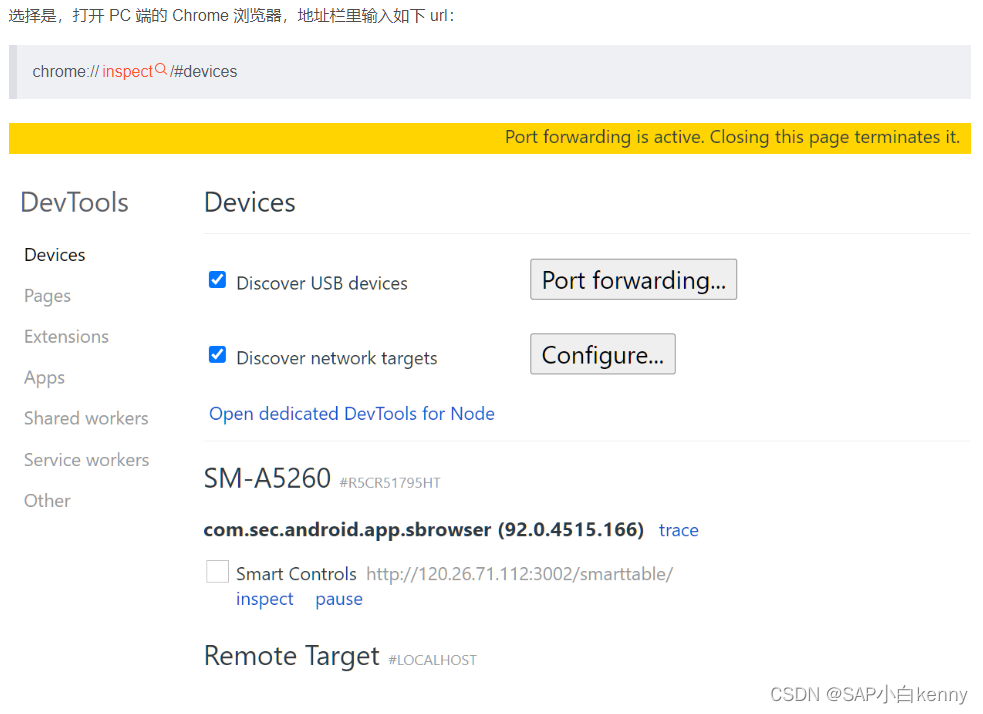This screenshot has width=983, height=714.
Task: Click the smarttable URL text
Action: point(520,573)
